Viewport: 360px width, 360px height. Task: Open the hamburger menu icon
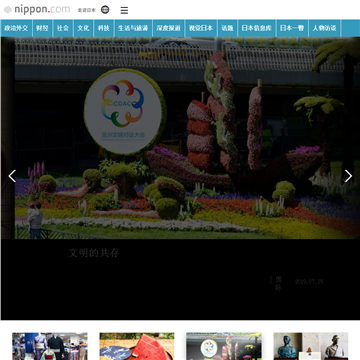coord(124,10)
